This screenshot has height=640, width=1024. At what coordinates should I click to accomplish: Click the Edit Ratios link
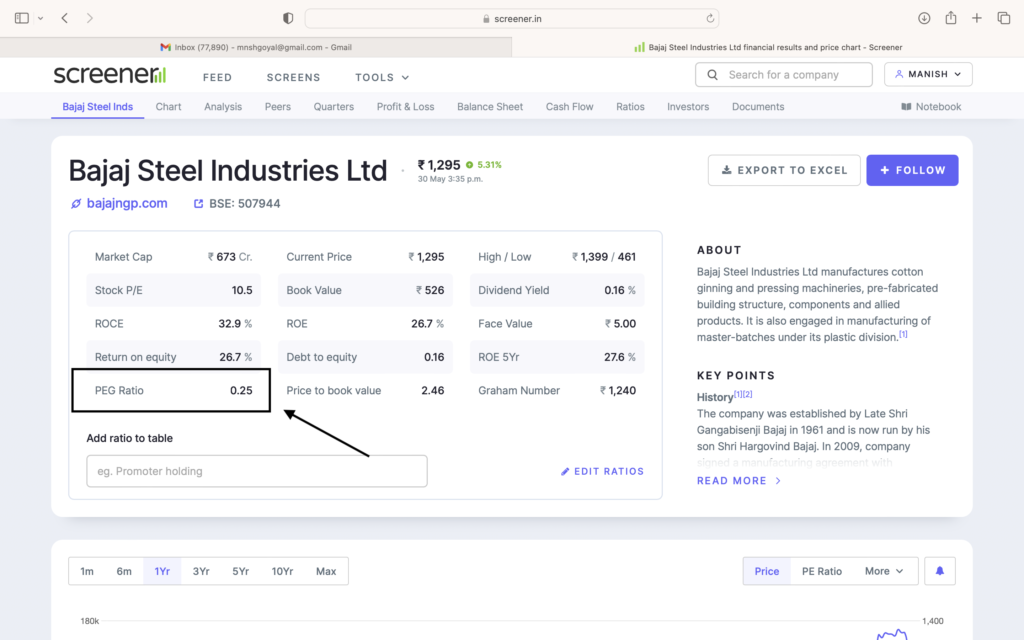coord(602,472)
